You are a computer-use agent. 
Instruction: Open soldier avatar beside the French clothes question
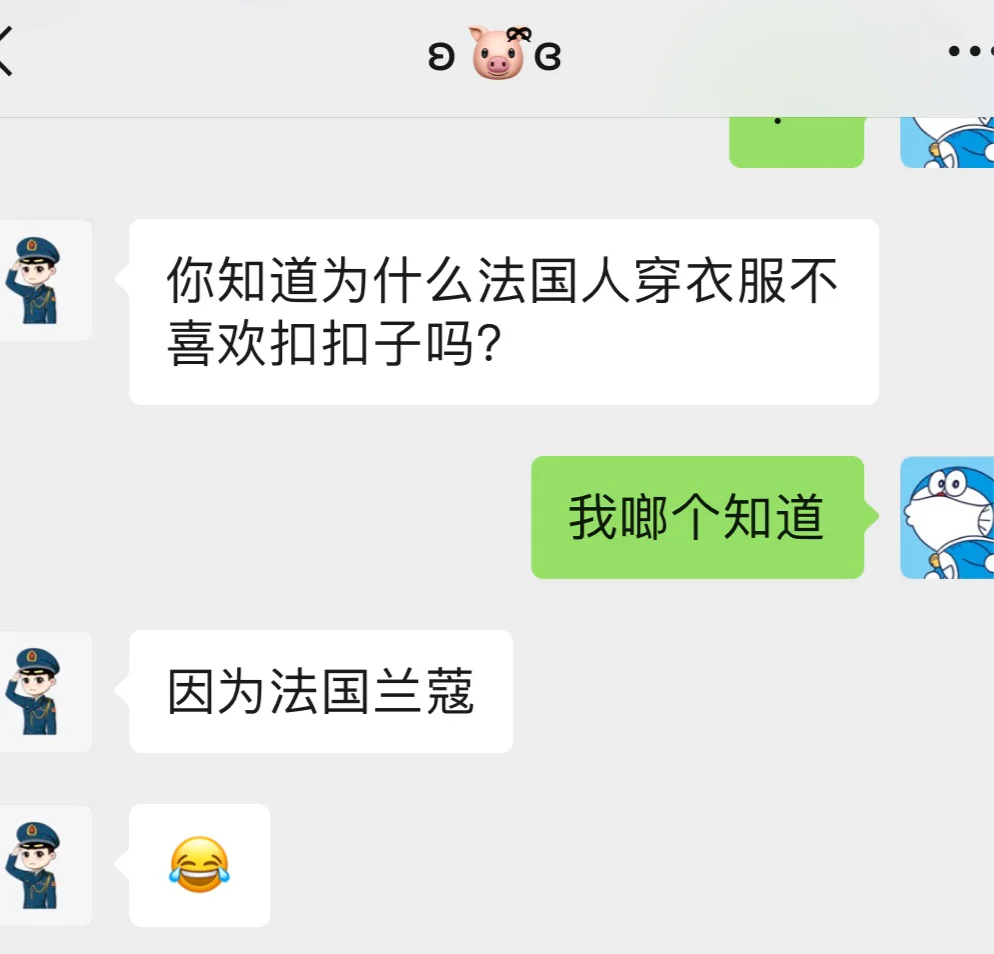tap(44, 280)
